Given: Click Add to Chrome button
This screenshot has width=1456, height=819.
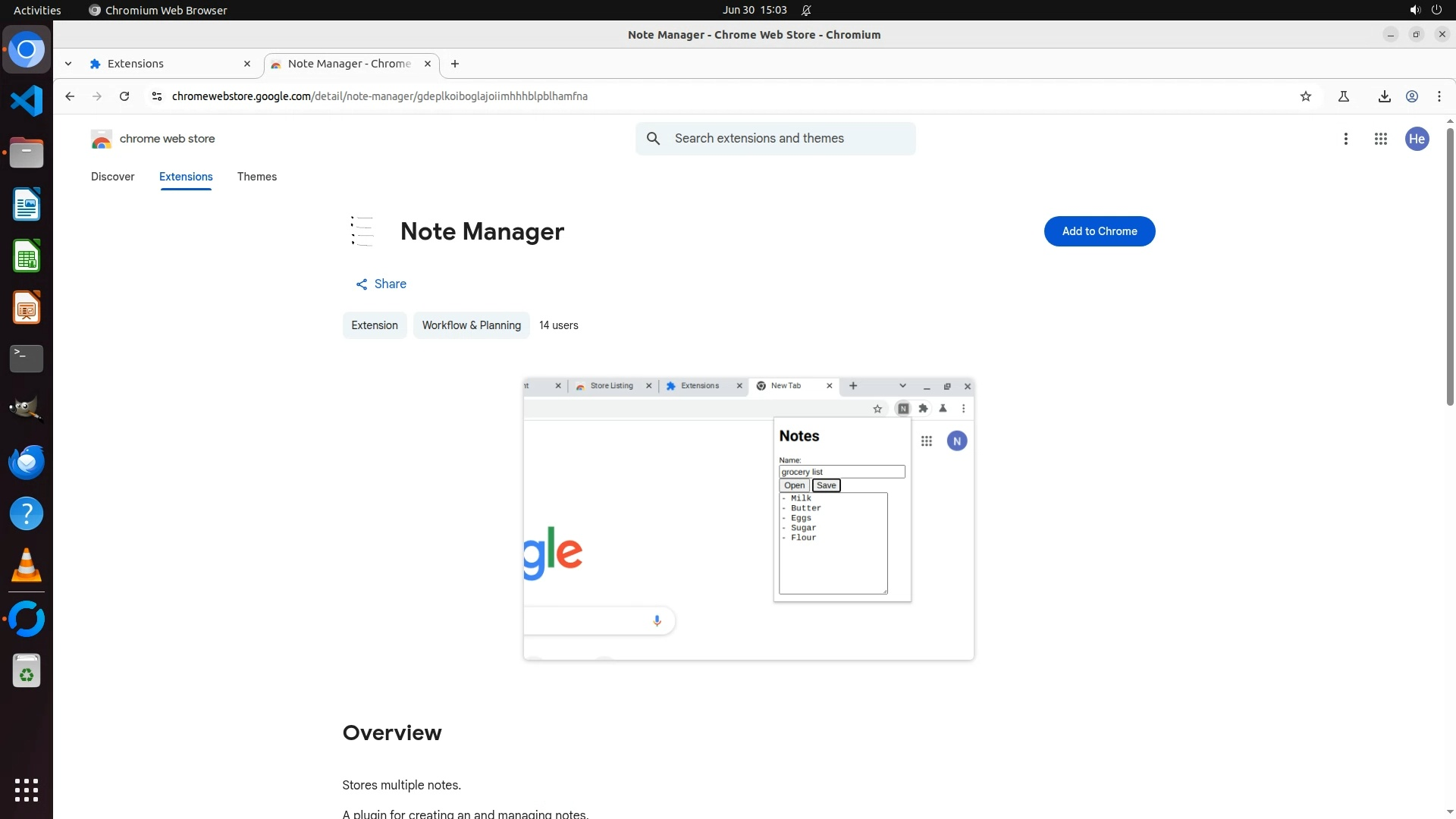Looking at the screenshot, I should tap(1099, 231).
